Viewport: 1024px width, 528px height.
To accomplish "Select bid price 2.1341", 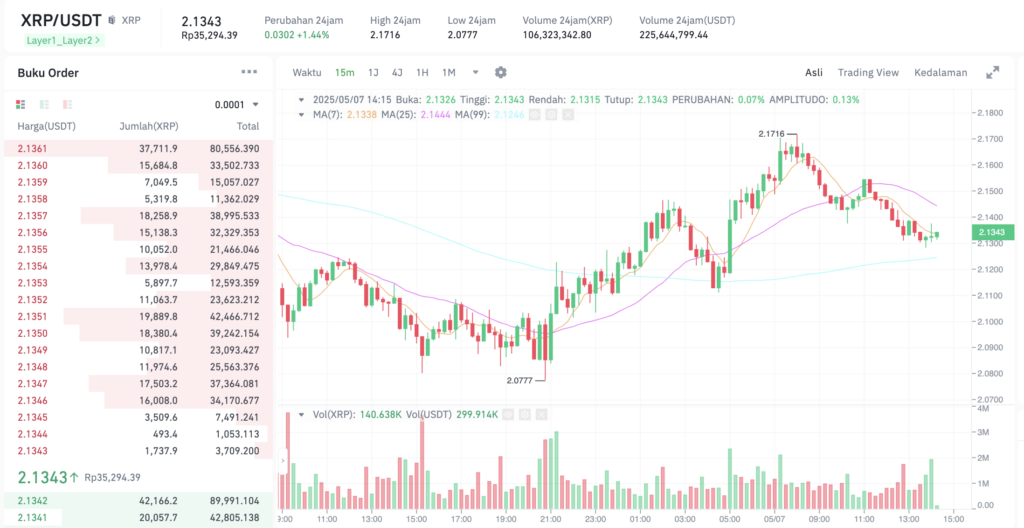I will pyautogui.click(x=32, y=518).
